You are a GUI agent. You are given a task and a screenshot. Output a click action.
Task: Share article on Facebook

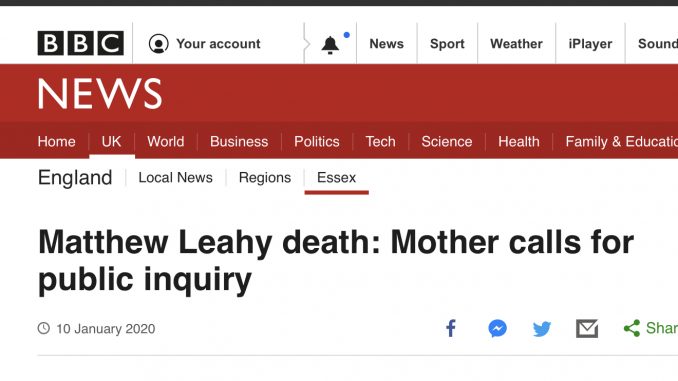coord(451,329)
